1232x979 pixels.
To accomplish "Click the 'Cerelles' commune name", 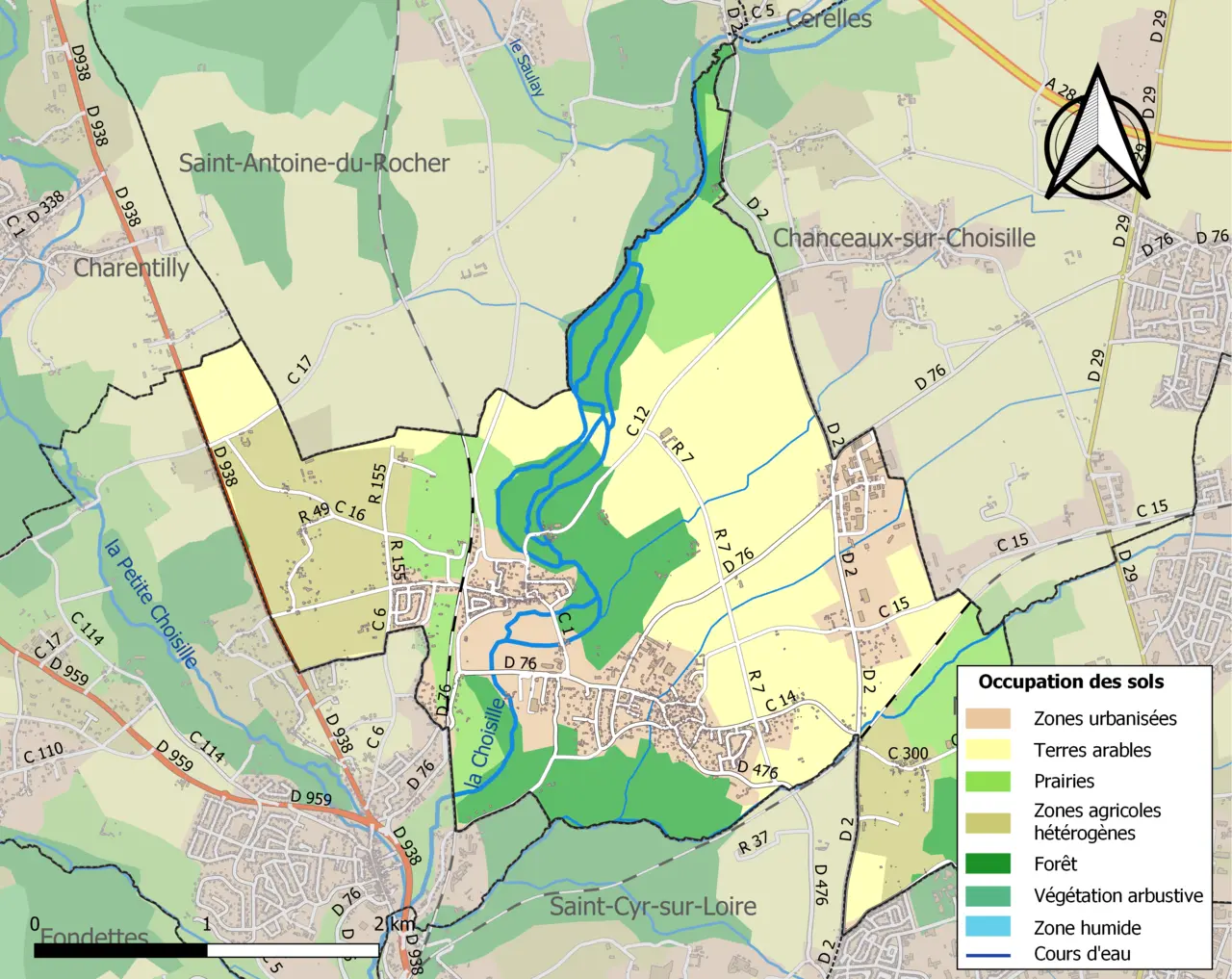I will click(829, 18).
